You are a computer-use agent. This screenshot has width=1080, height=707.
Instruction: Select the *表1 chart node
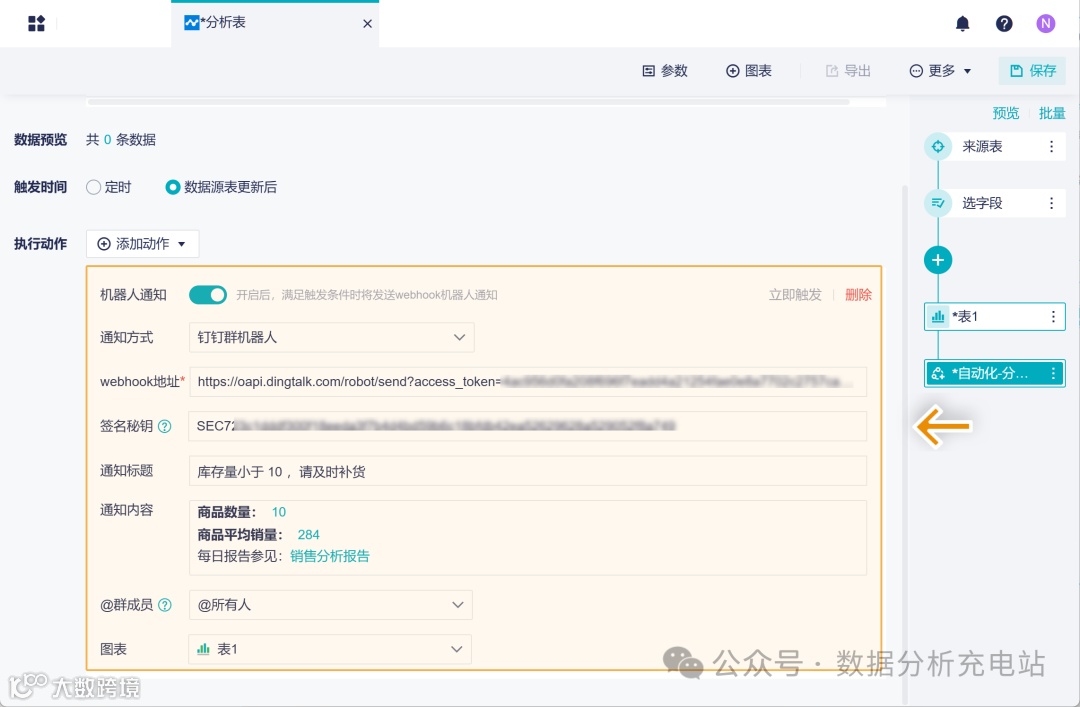click(995, 316)
